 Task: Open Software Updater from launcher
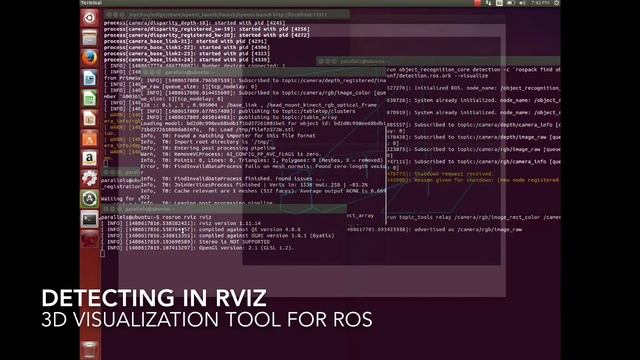point(89,199)
